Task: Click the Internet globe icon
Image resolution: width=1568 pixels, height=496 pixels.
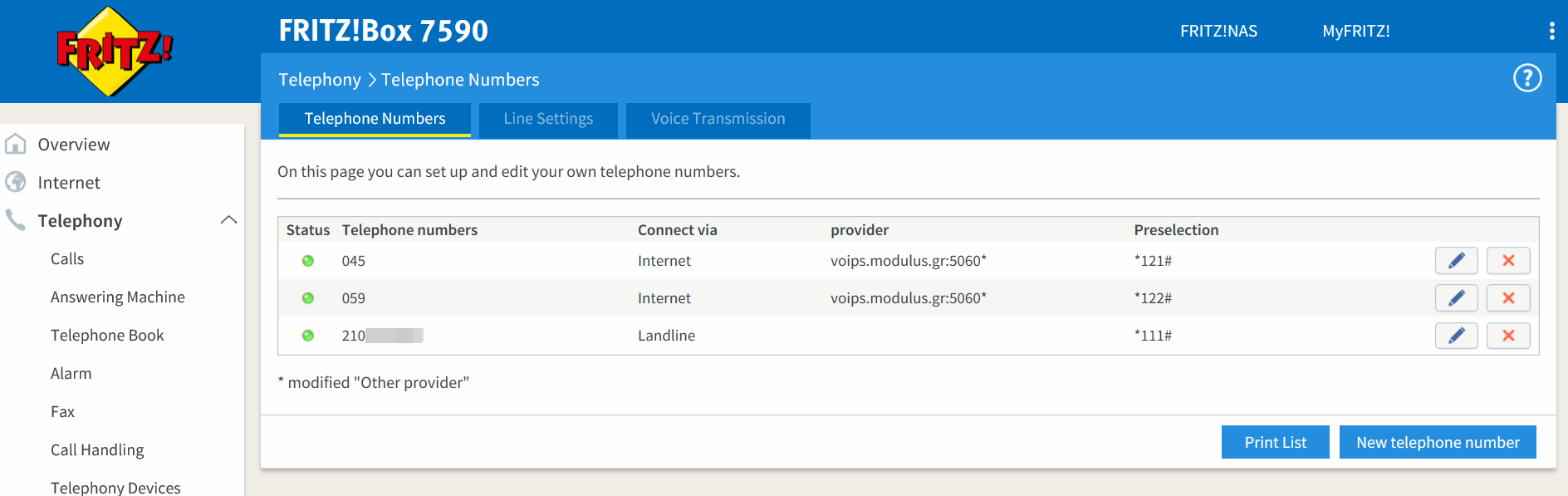Action: 16,182
